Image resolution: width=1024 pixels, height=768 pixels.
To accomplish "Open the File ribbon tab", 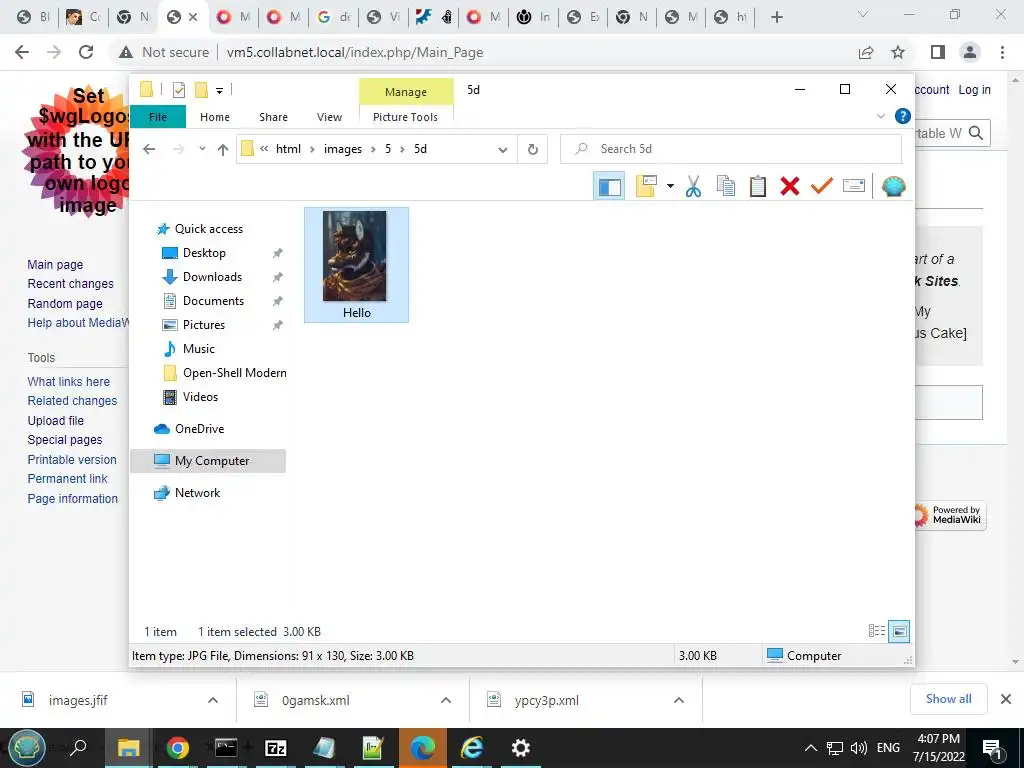I will pos(158,117).
